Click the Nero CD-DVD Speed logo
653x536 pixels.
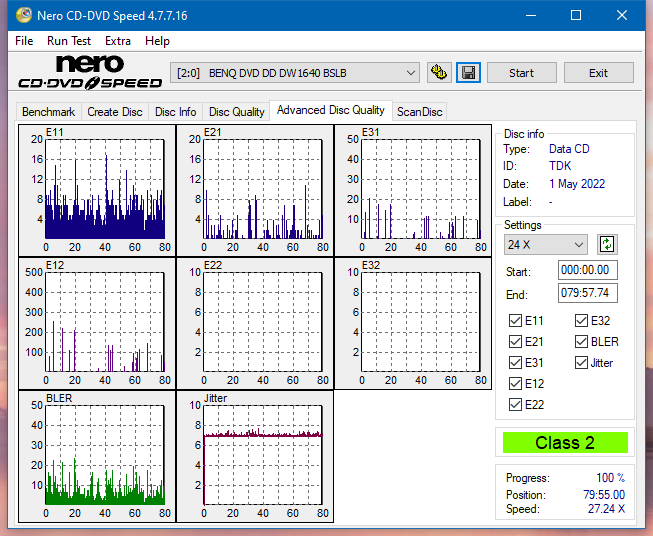point(90,72)
